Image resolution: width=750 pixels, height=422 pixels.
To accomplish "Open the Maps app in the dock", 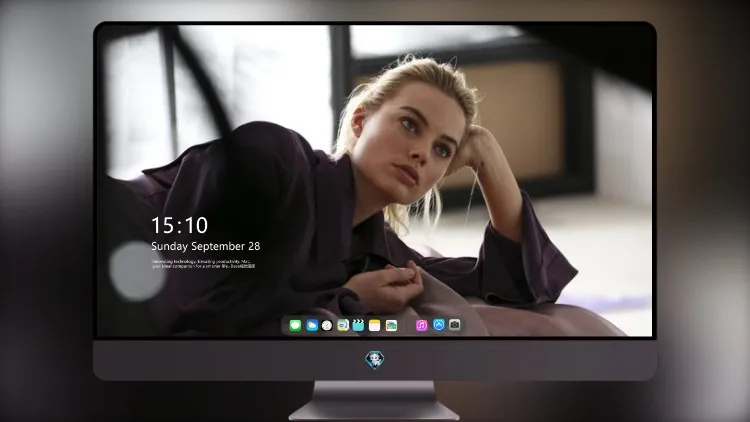I will [x=343, y=326].
